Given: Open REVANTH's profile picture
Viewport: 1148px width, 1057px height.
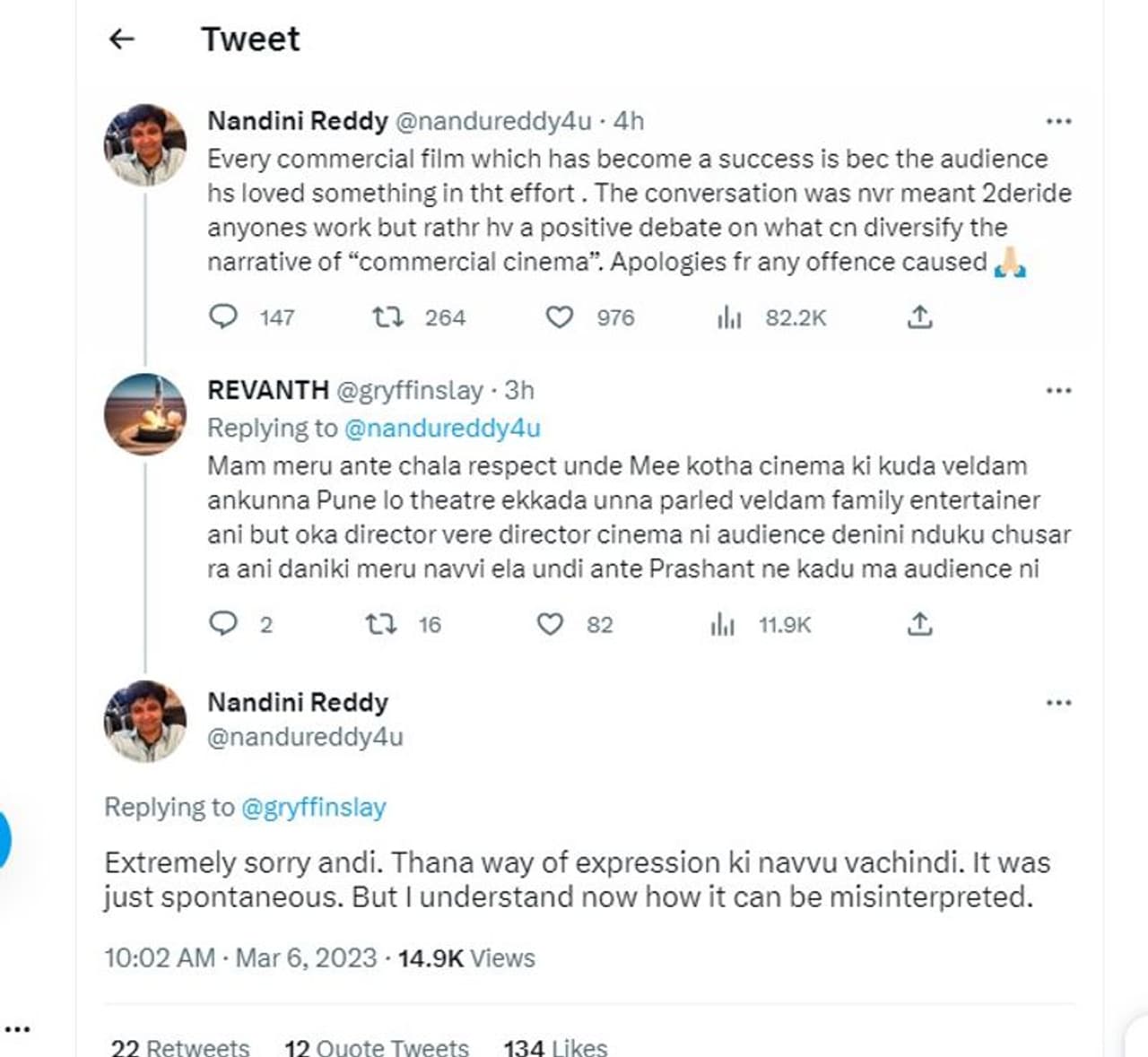Looking at the screenshot, I should tap(145, 413).
